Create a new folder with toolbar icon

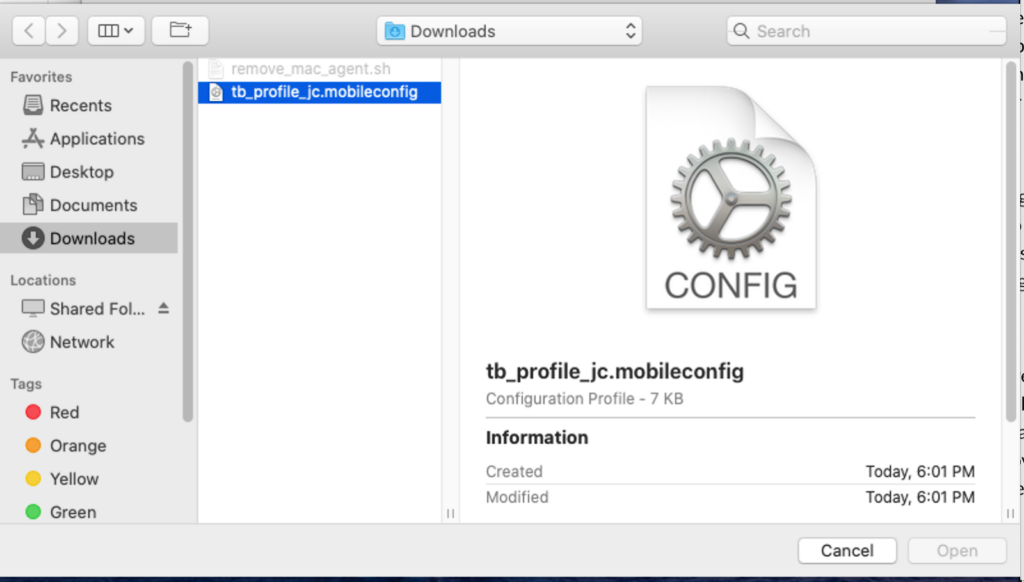coord(180,31)
